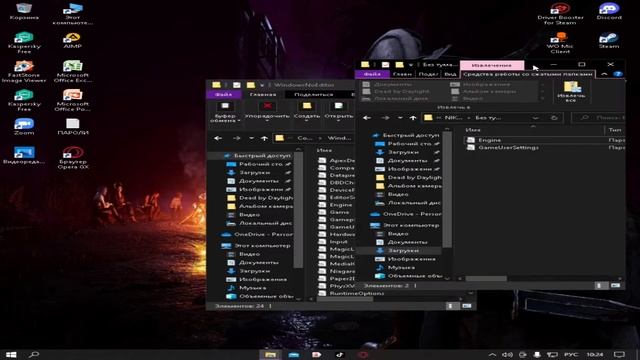Select Альбом камеры in WindowsNoEditor navigation pane
Viewport: 640px width, 360px height.
[x=260, y=206]
